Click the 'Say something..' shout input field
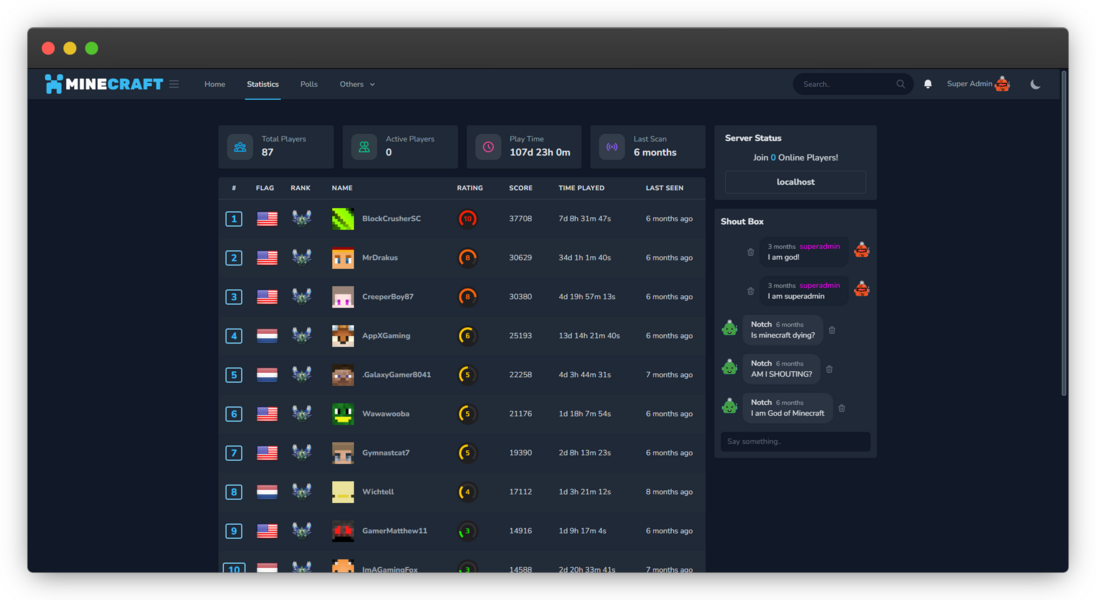 795,440
